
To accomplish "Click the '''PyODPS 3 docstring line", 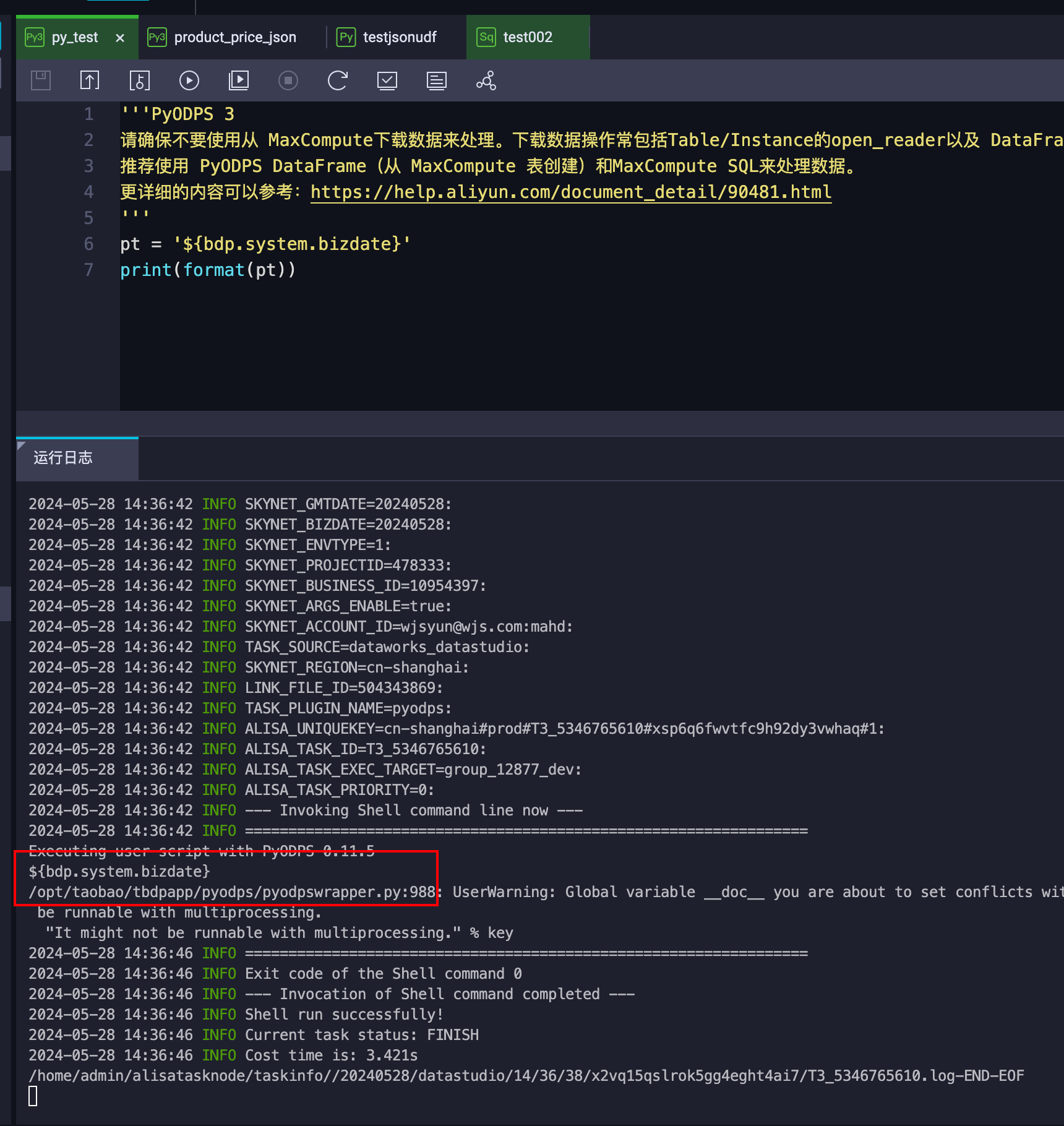I will coord(178,114).
